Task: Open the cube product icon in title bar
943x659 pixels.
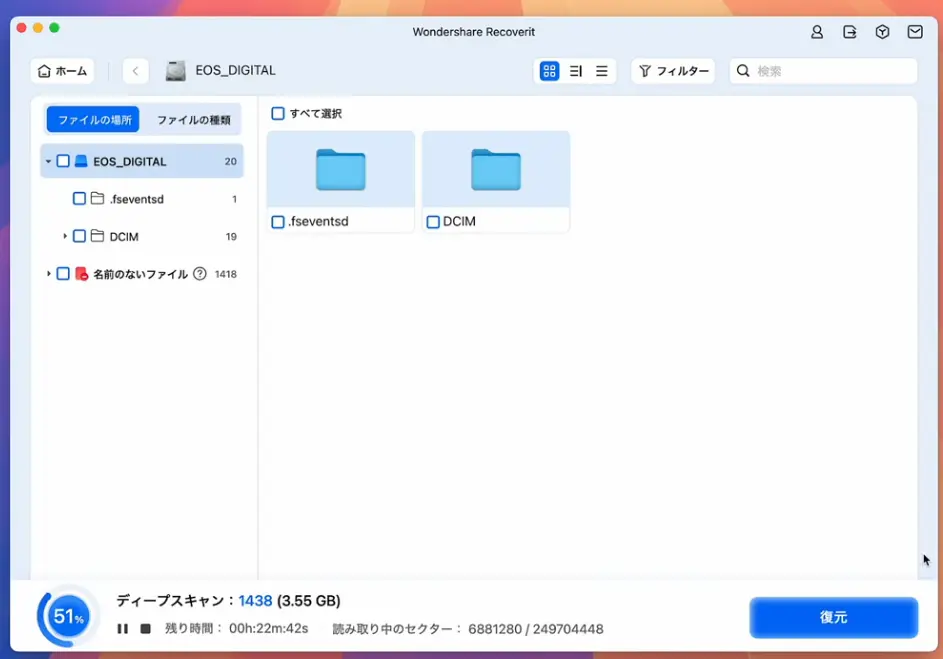Action: [882, 32]
